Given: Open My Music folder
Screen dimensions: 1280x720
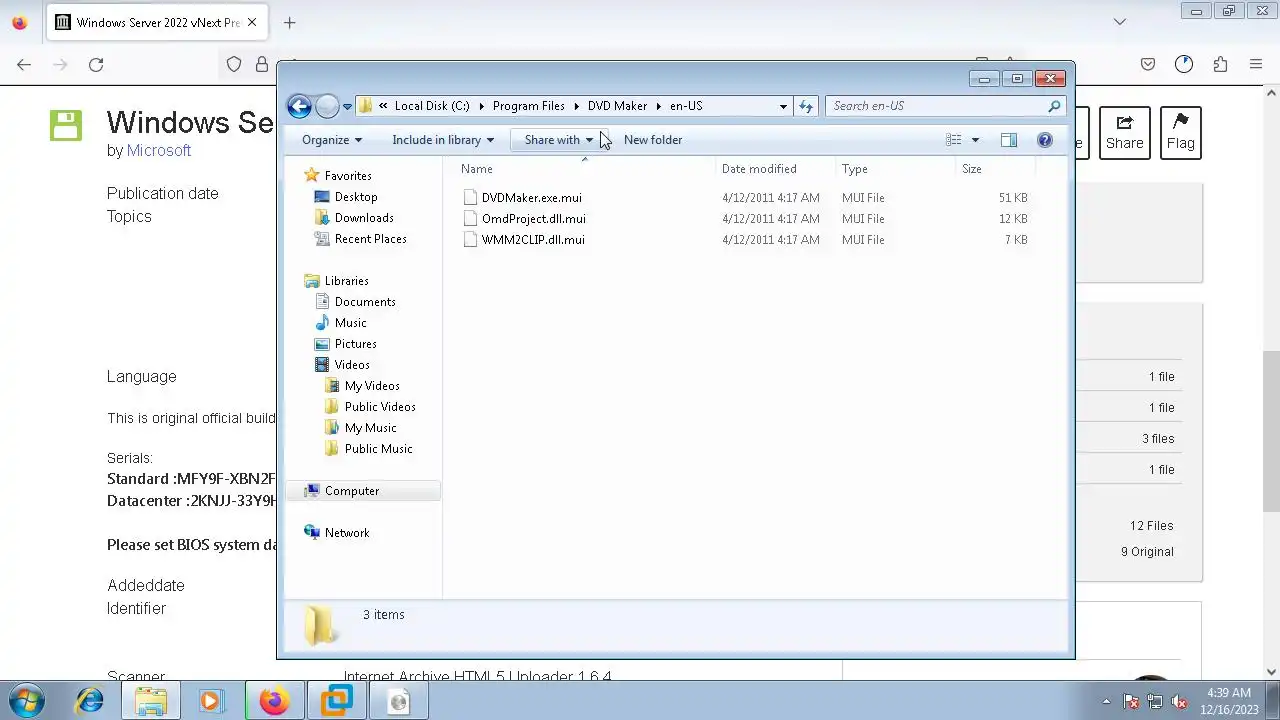Looking at the screenshot, I should tap(370, 428).
